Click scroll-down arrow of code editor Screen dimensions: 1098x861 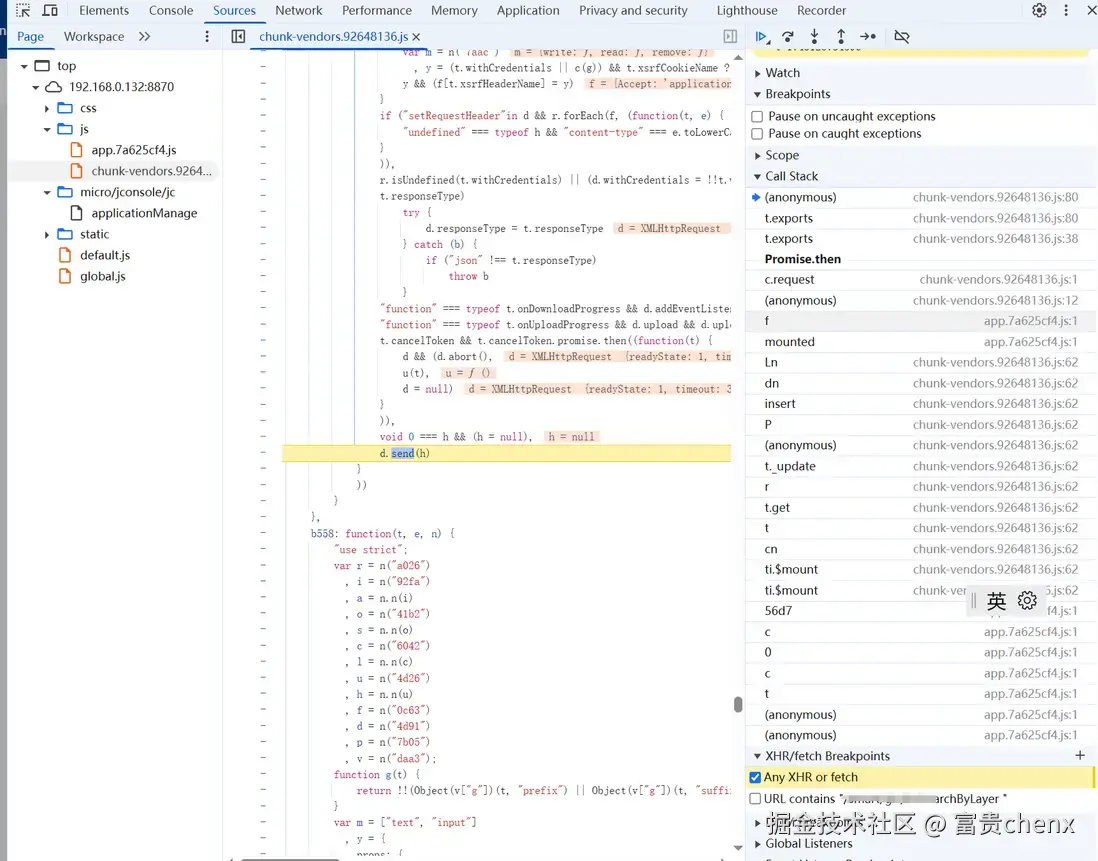738,848
